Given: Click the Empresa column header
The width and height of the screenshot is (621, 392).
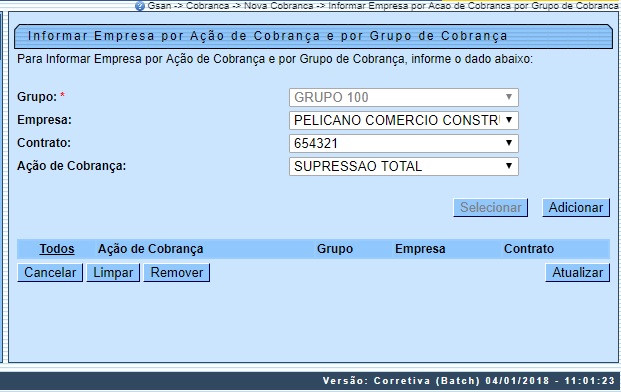Looking at the screenshot, I should pyautogui.click(x=420, y=249).
